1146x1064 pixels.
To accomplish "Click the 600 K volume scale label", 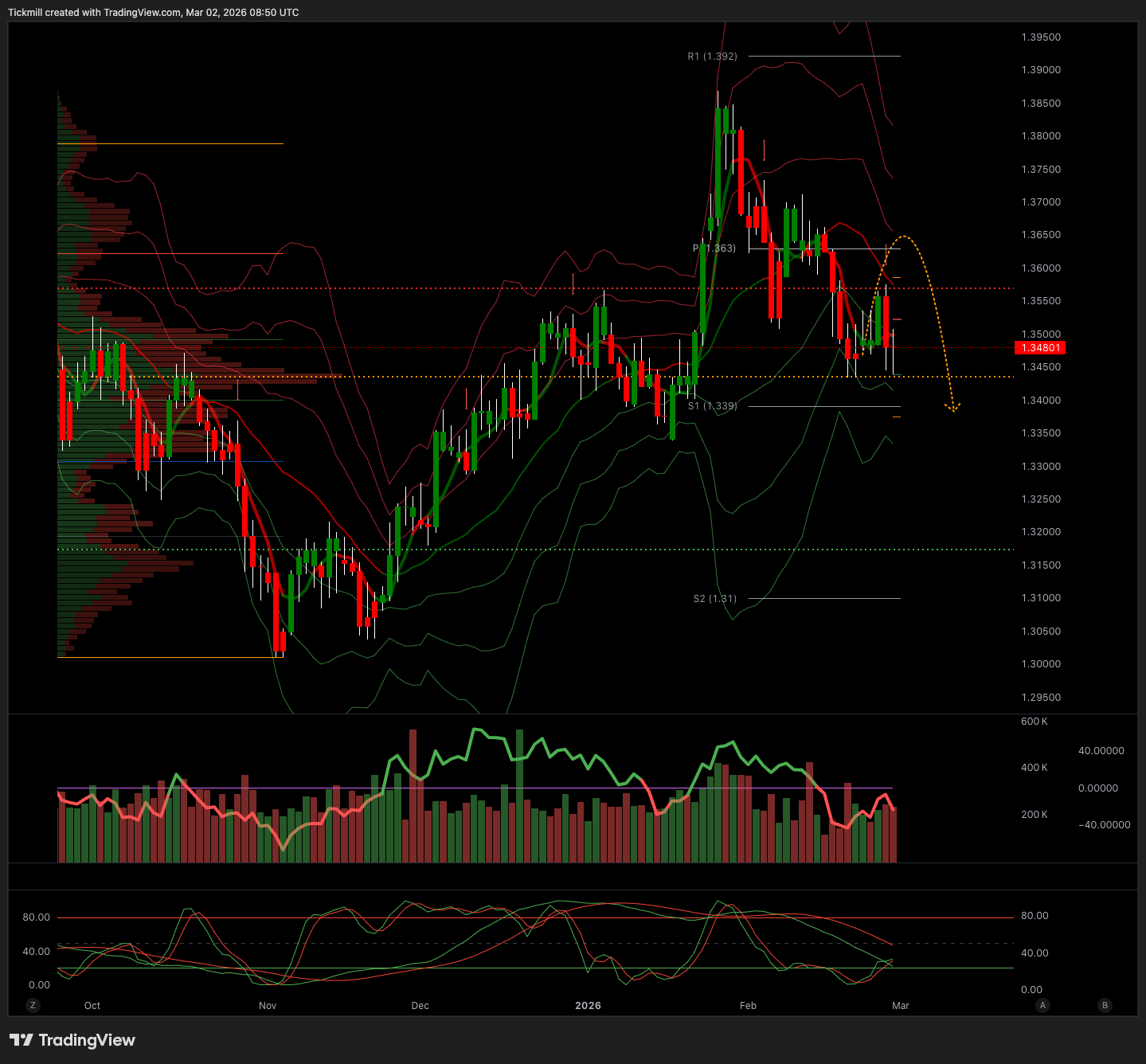I will coord(1034,722).
